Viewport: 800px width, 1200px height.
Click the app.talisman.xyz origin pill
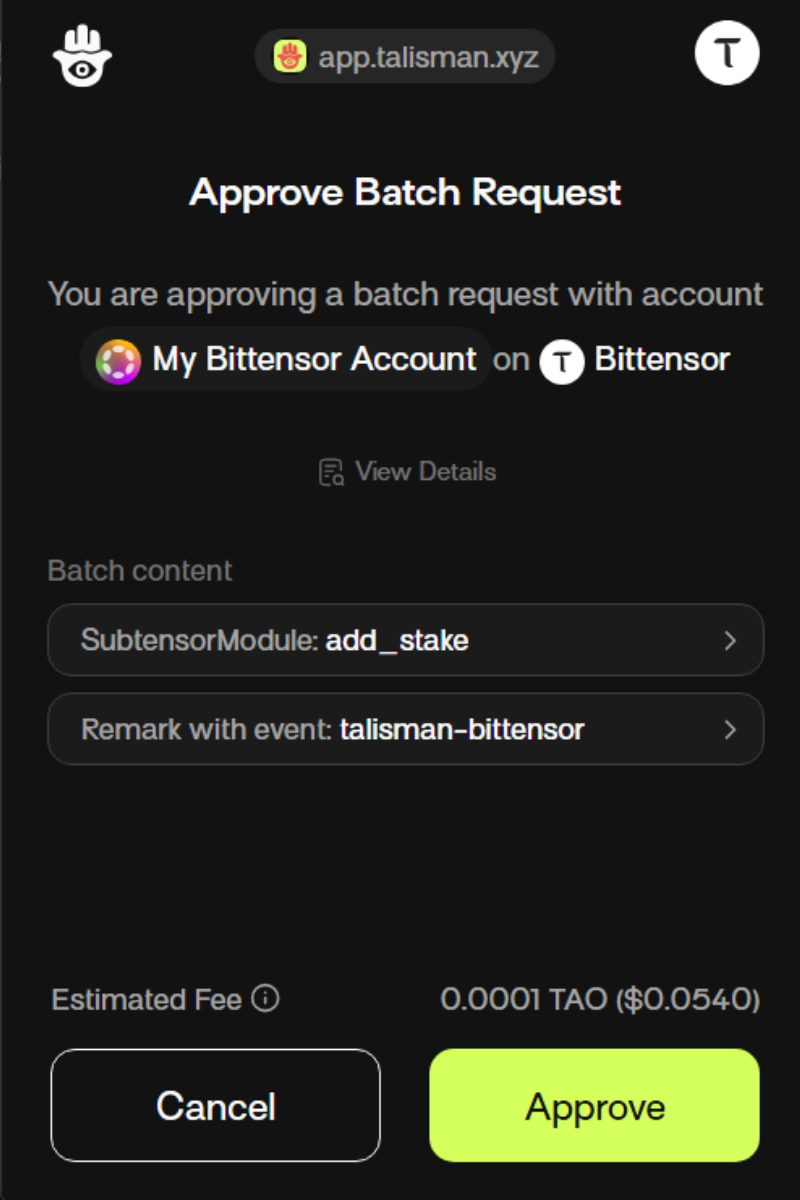click(405, 57)
